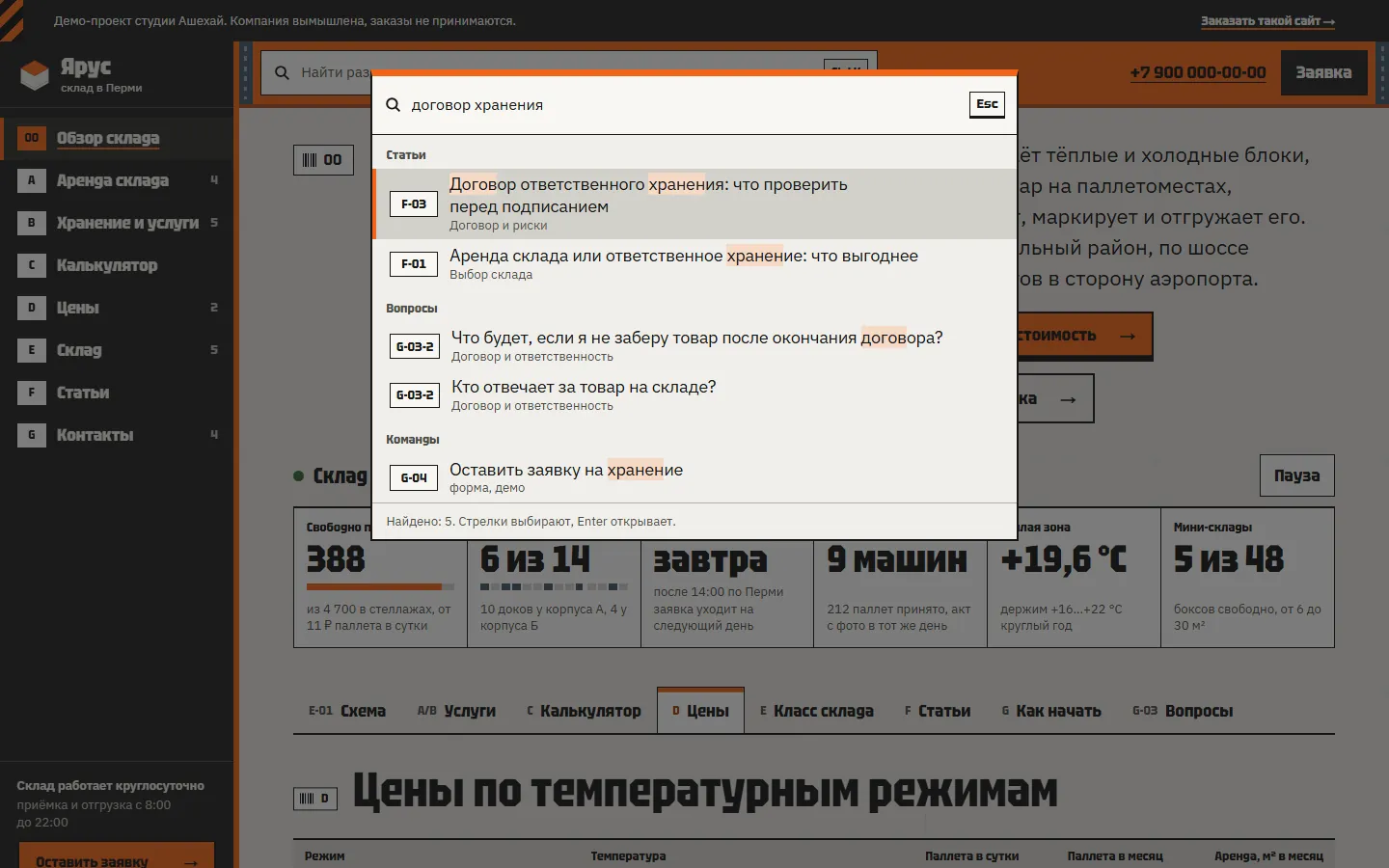Click the 00 barcode badge on page

pyautogui.click(x=323, y=160)
